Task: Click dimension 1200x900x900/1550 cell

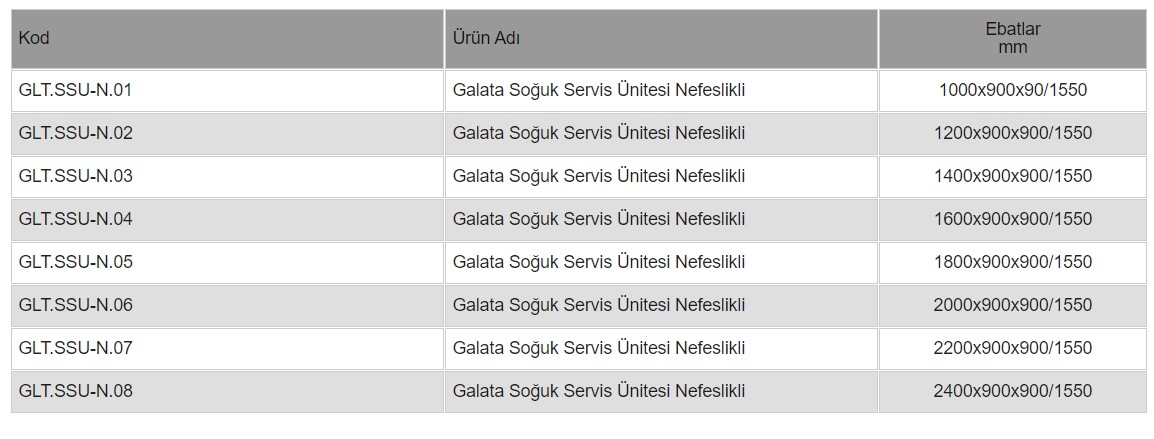Action: pos(1013,133)
